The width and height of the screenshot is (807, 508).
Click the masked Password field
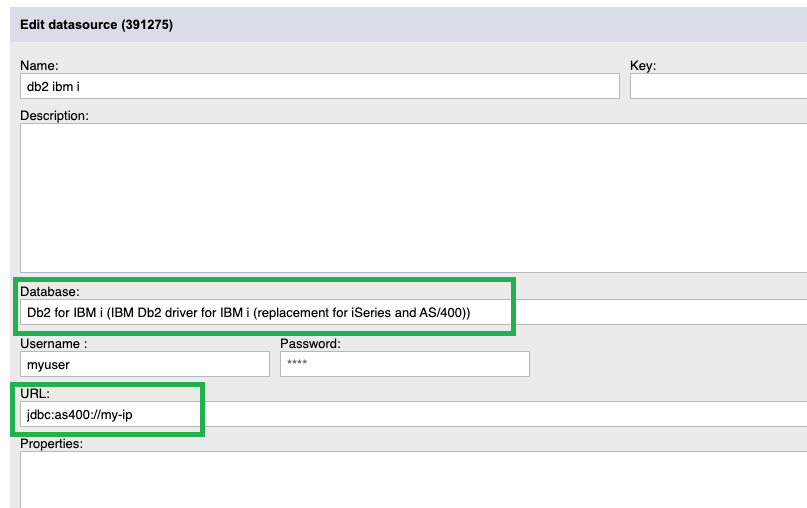coord(405,364)
